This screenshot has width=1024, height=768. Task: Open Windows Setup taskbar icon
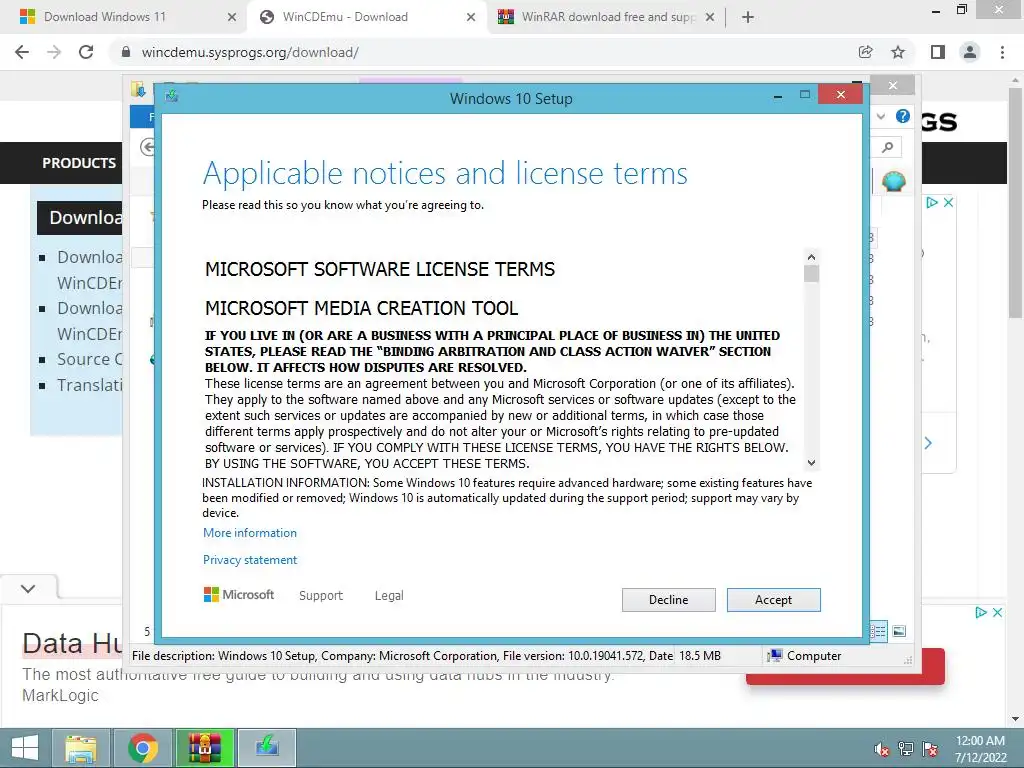[x=267, y=748]
